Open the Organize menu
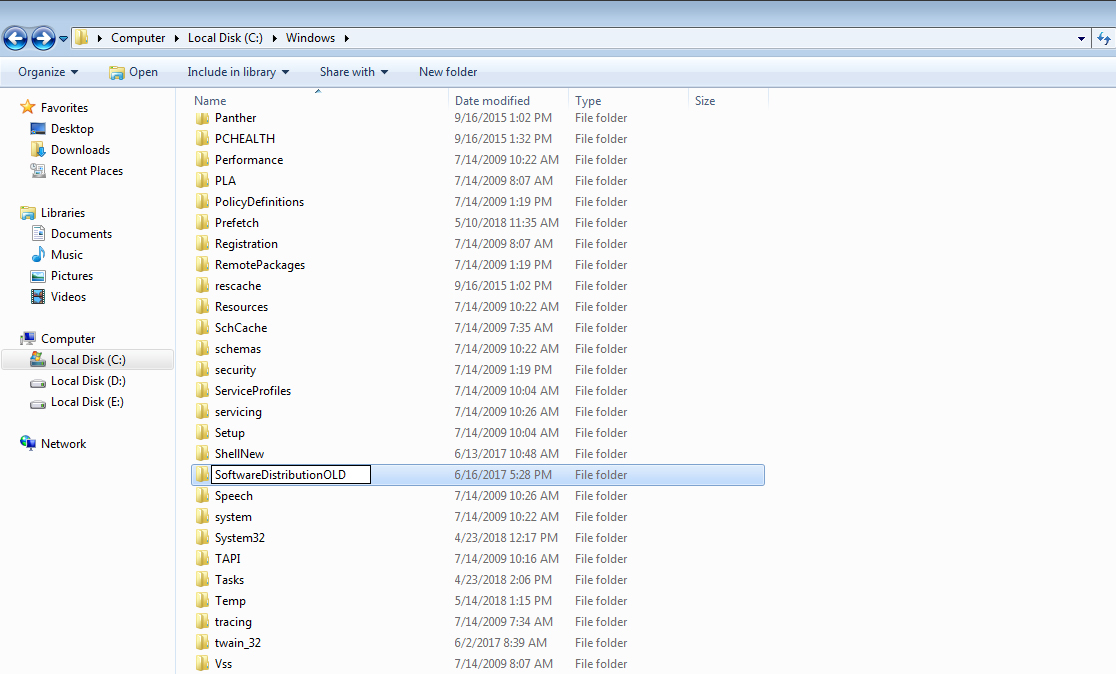The image size is (1116, 674). [x=48, y=72]
